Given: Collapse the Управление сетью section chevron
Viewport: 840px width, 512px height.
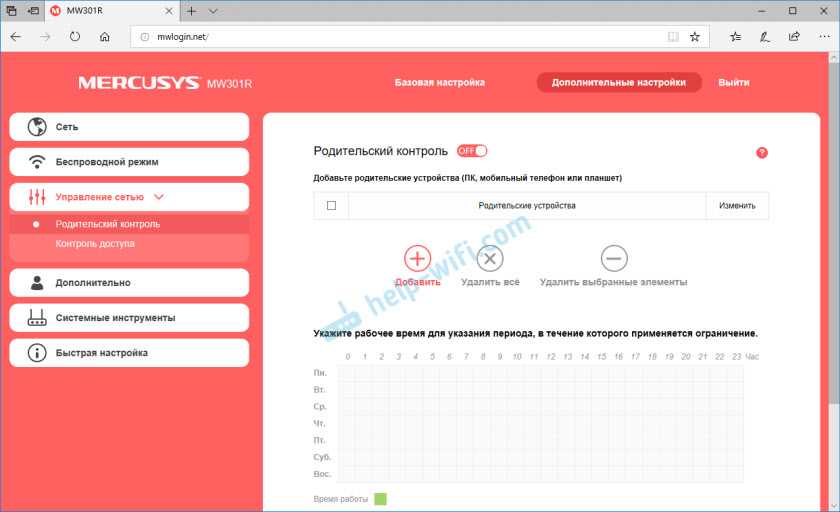Looking at the screenshot, I should pos(159,197).
